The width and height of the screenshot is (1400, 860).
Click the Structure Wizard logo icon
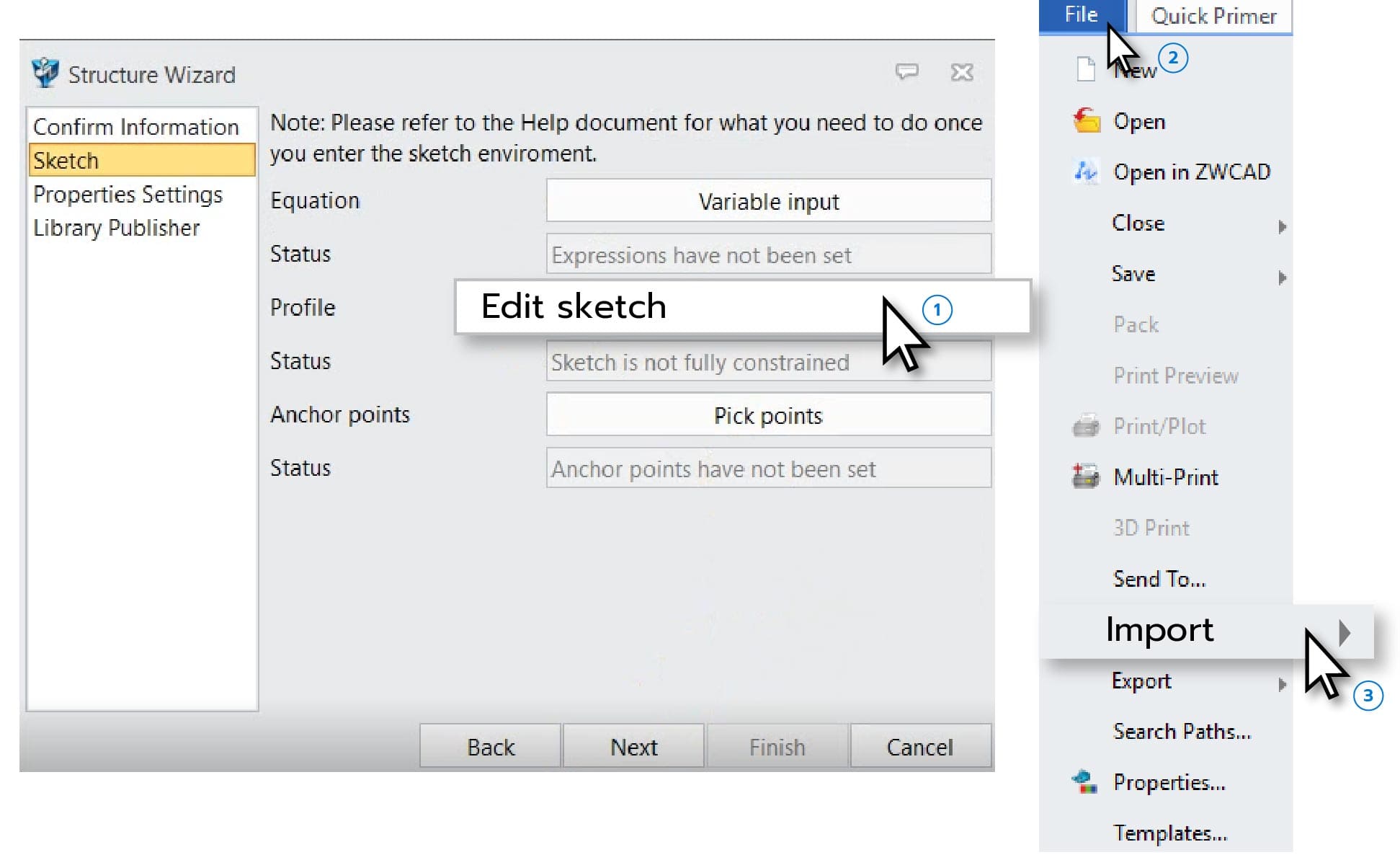tap(45, 73)
